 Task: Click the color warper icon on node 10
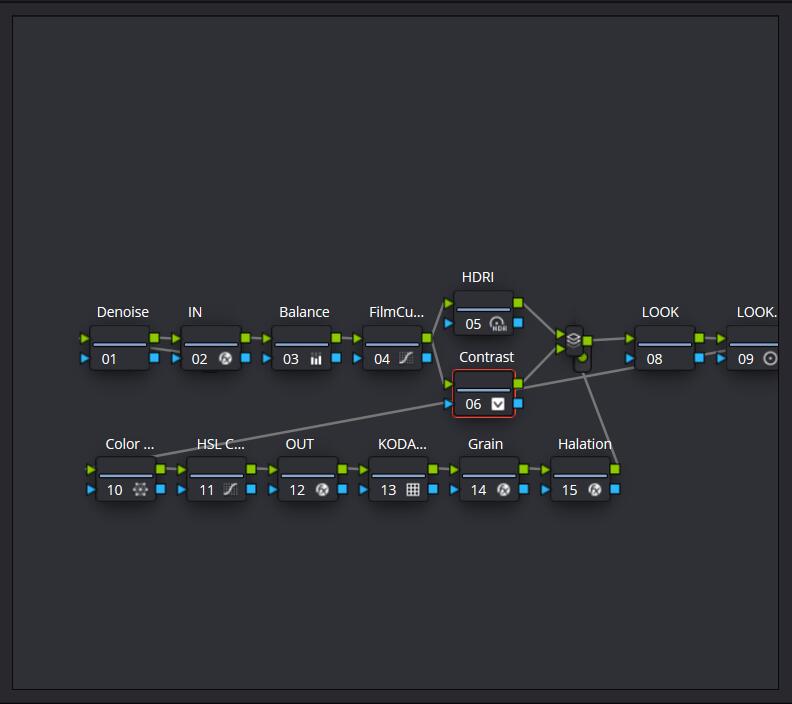(x=140, y=490)
